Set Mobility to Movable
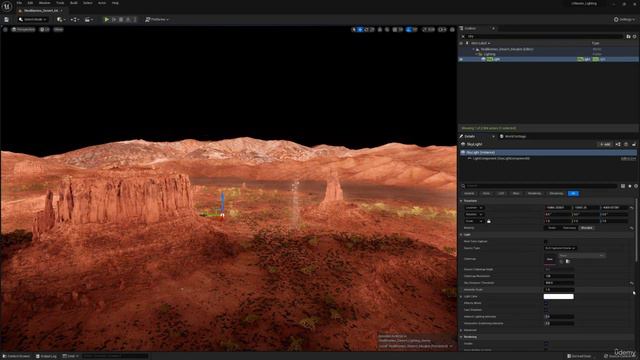The image size is (640, 360). pos(587,228)
